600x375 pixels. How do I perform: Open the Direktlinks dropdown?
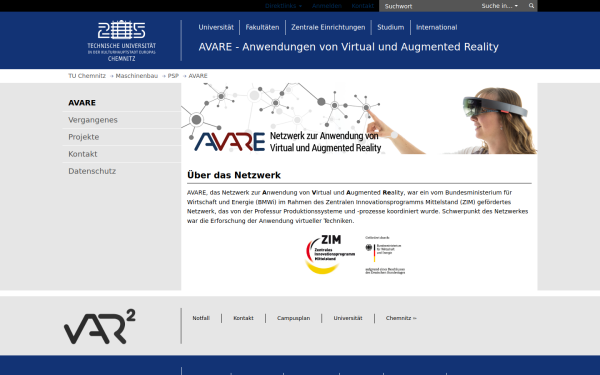click(283, 6)
